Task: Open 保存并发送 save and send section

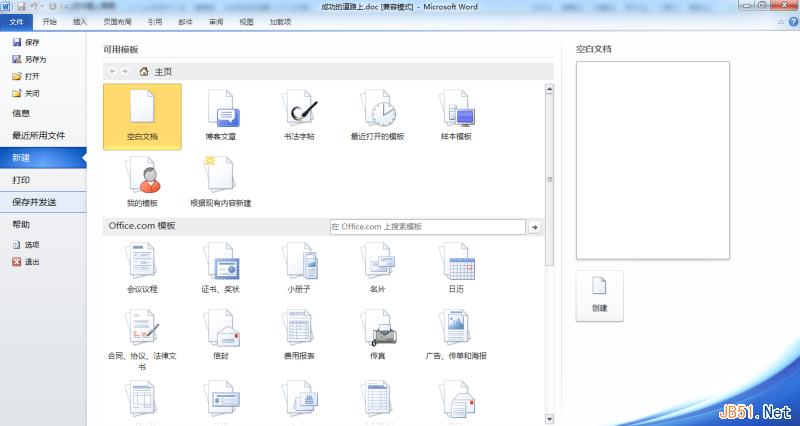Action: 43,203
